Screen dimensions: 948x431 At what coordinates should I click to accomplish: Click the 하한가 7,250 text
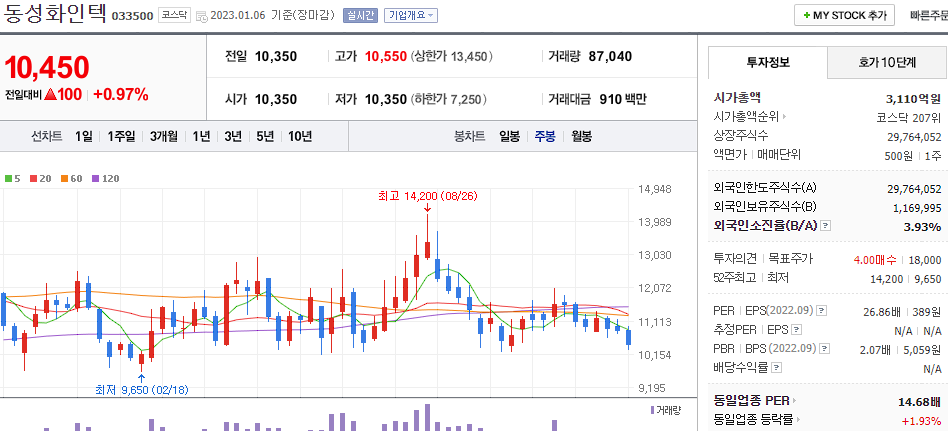[x=449, y=99]
